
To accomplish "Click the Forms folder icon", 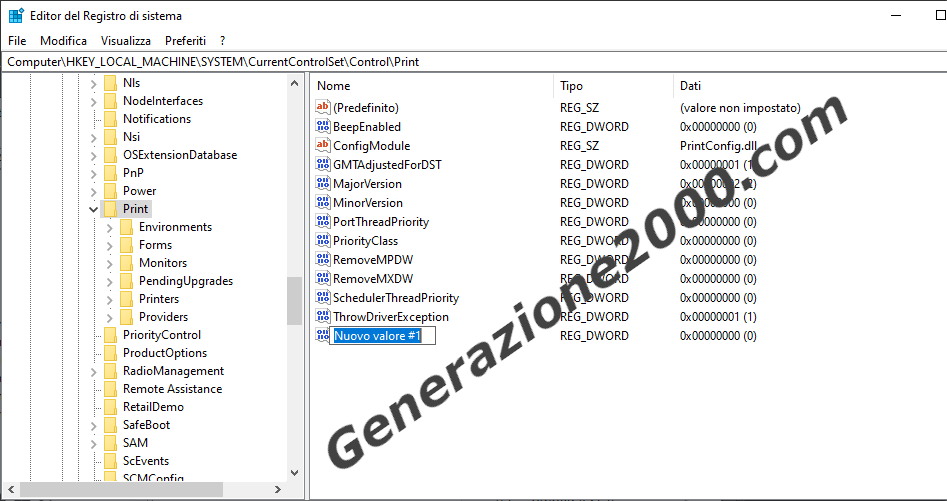I will click(x=126, y=244).
